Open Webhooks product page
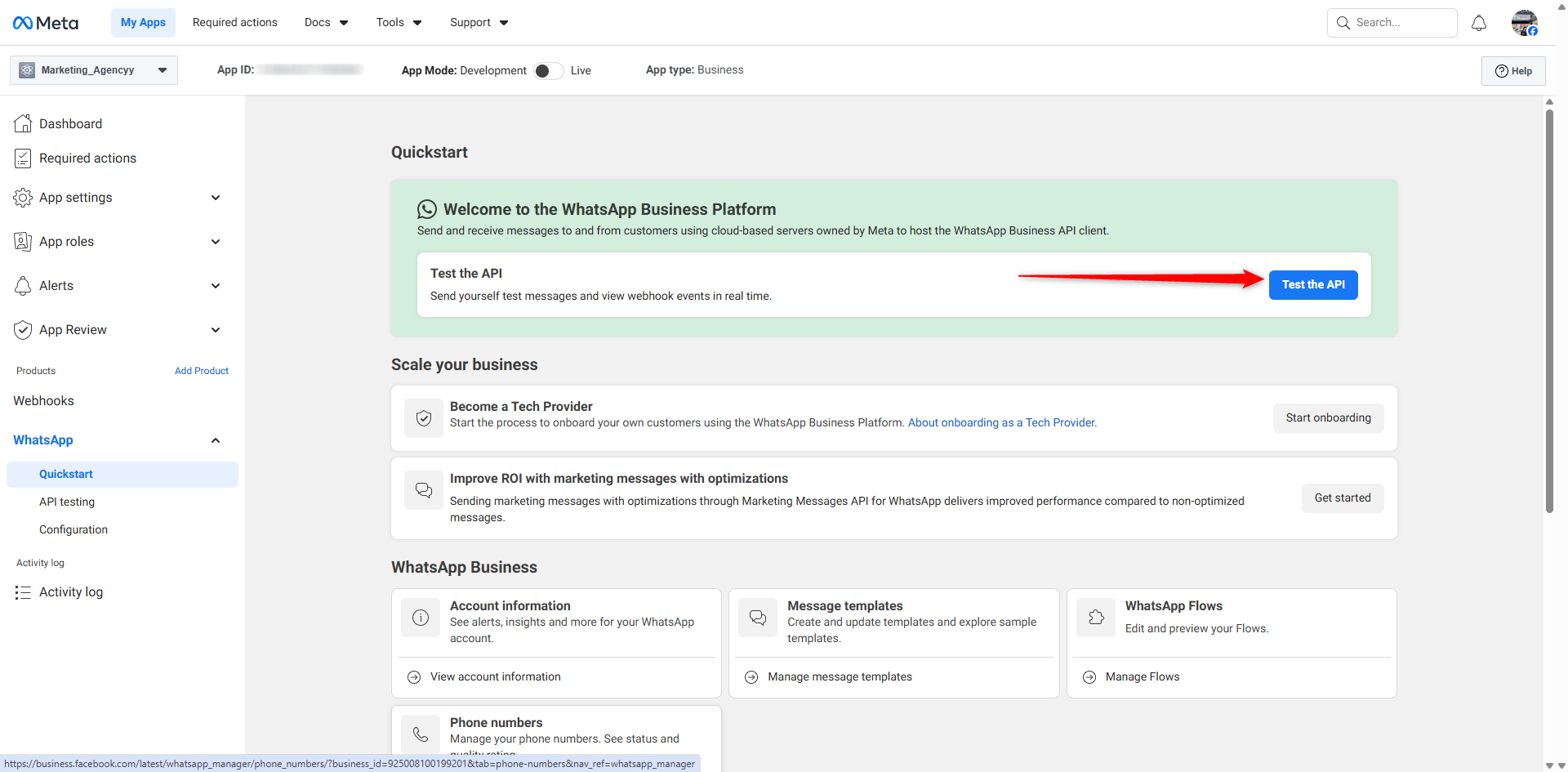1568x772 pixels. click(43, 401)
